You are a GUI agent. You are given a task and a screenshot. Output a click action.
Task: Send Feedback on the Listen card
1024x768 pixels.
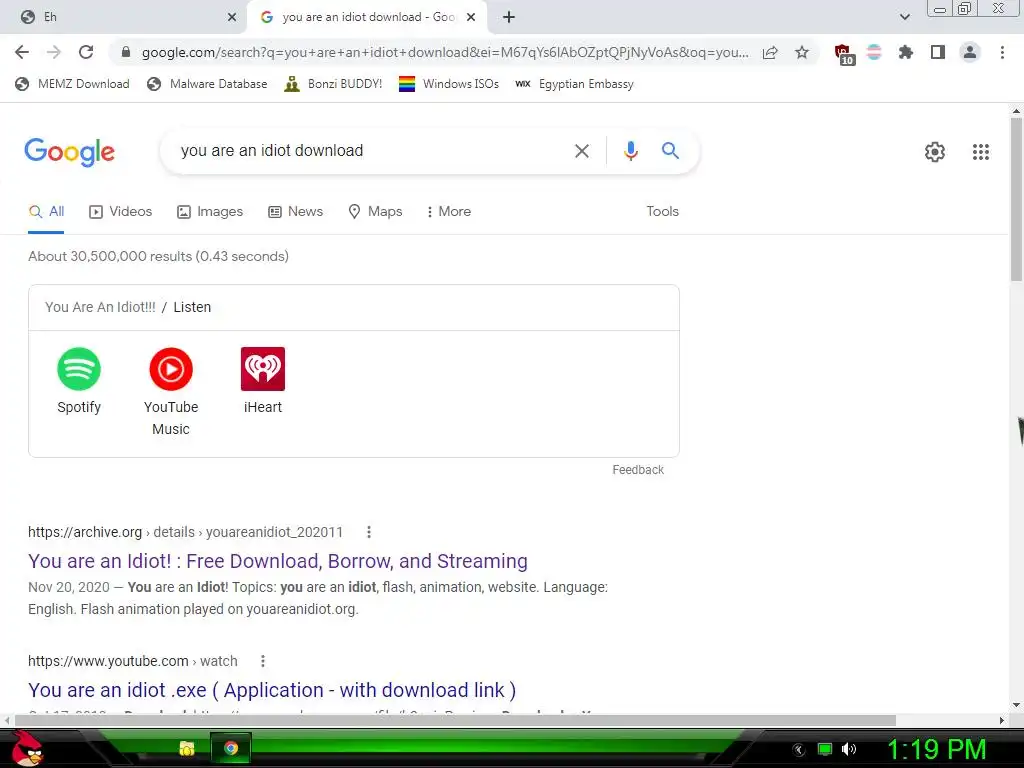[x=637, y=470]
